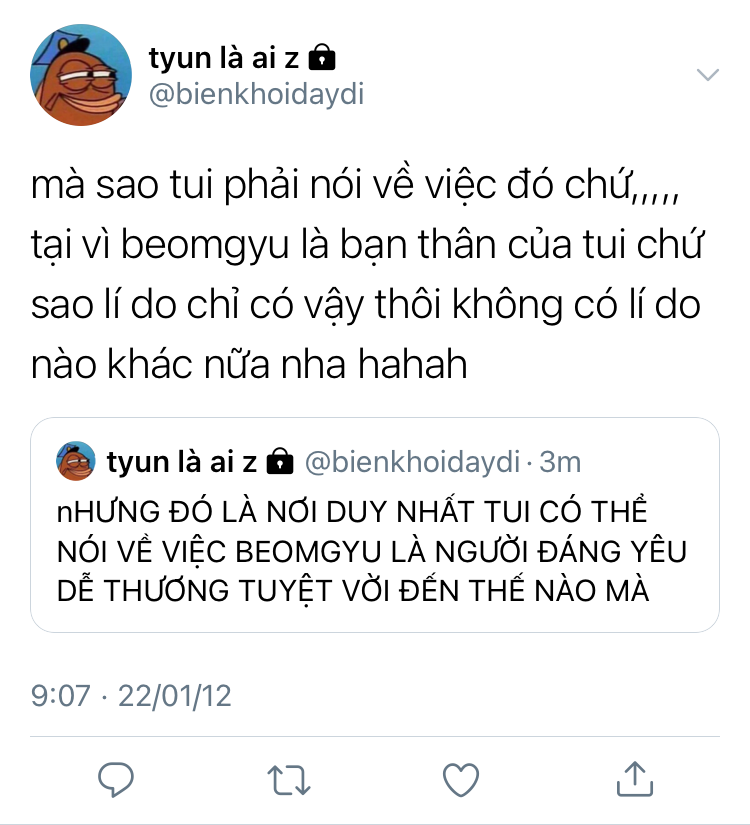Like the tweet with the heart icon
750x825 pixels.
coord(461,779)
